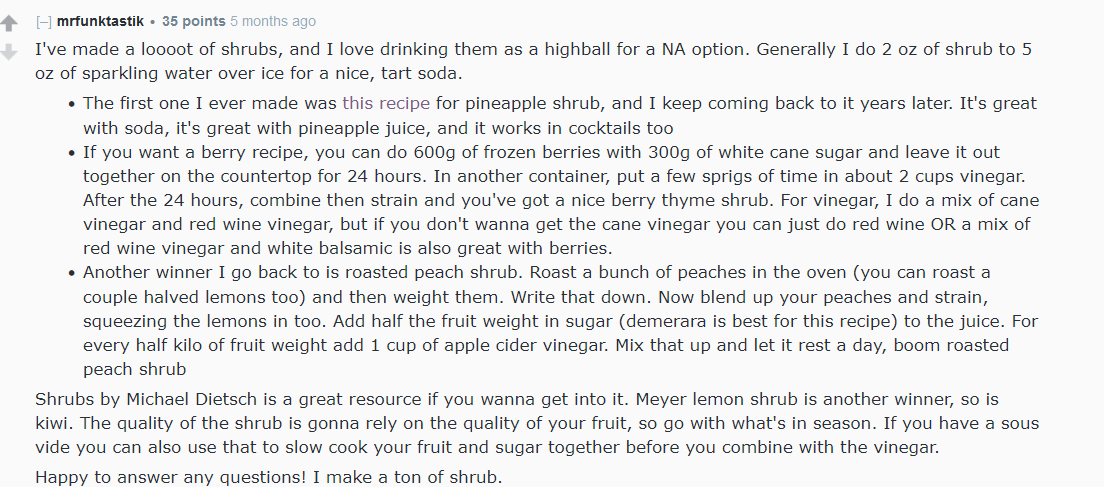Viewport: 1104px width, 487px height.
Task: Click the "5 months ago" timestamp
Action: coord(272,21)
